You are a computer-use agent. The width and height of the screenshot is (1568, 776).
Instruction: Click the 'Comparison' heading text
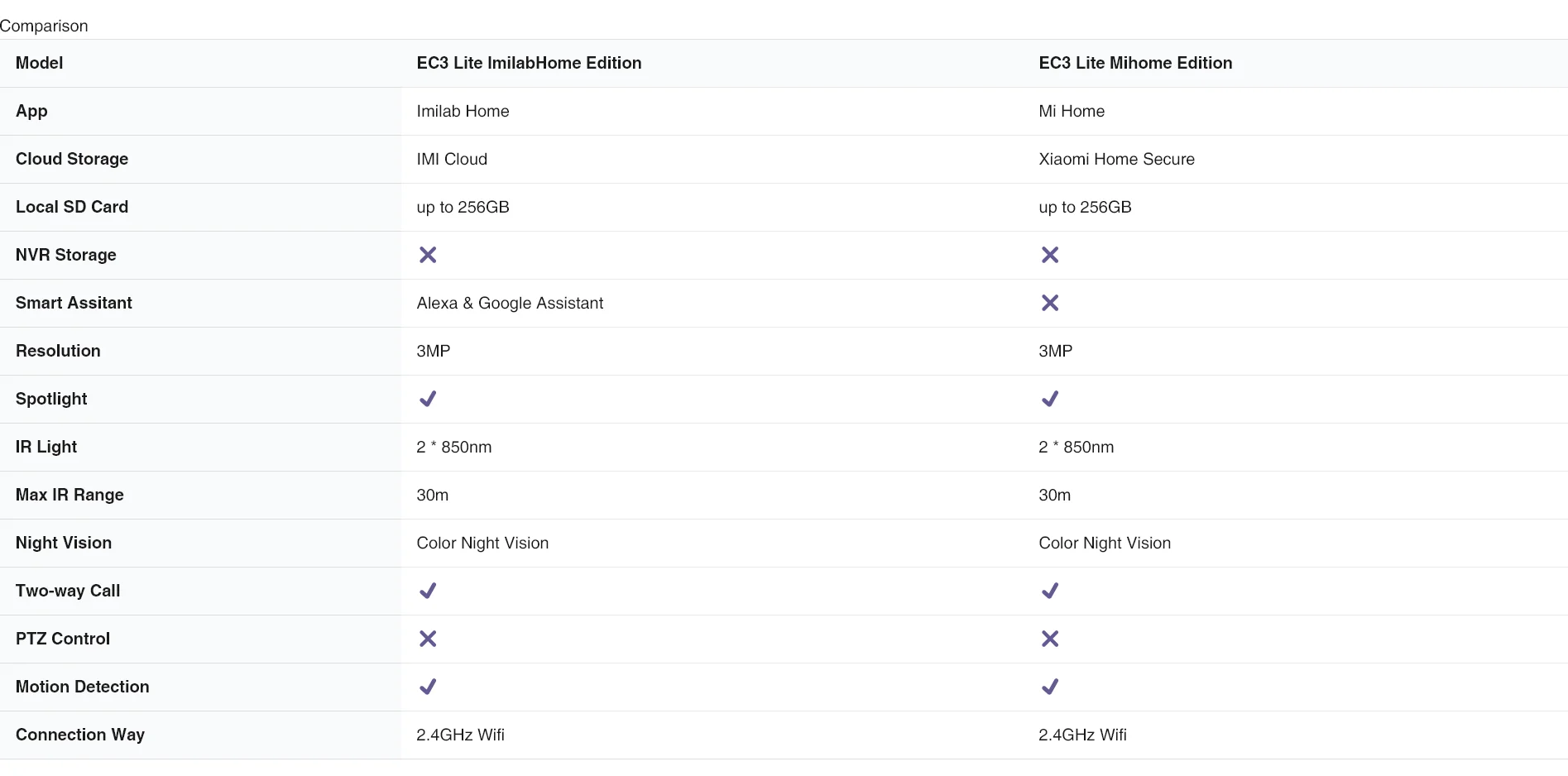pyautogui.click(x=44, y=26)
